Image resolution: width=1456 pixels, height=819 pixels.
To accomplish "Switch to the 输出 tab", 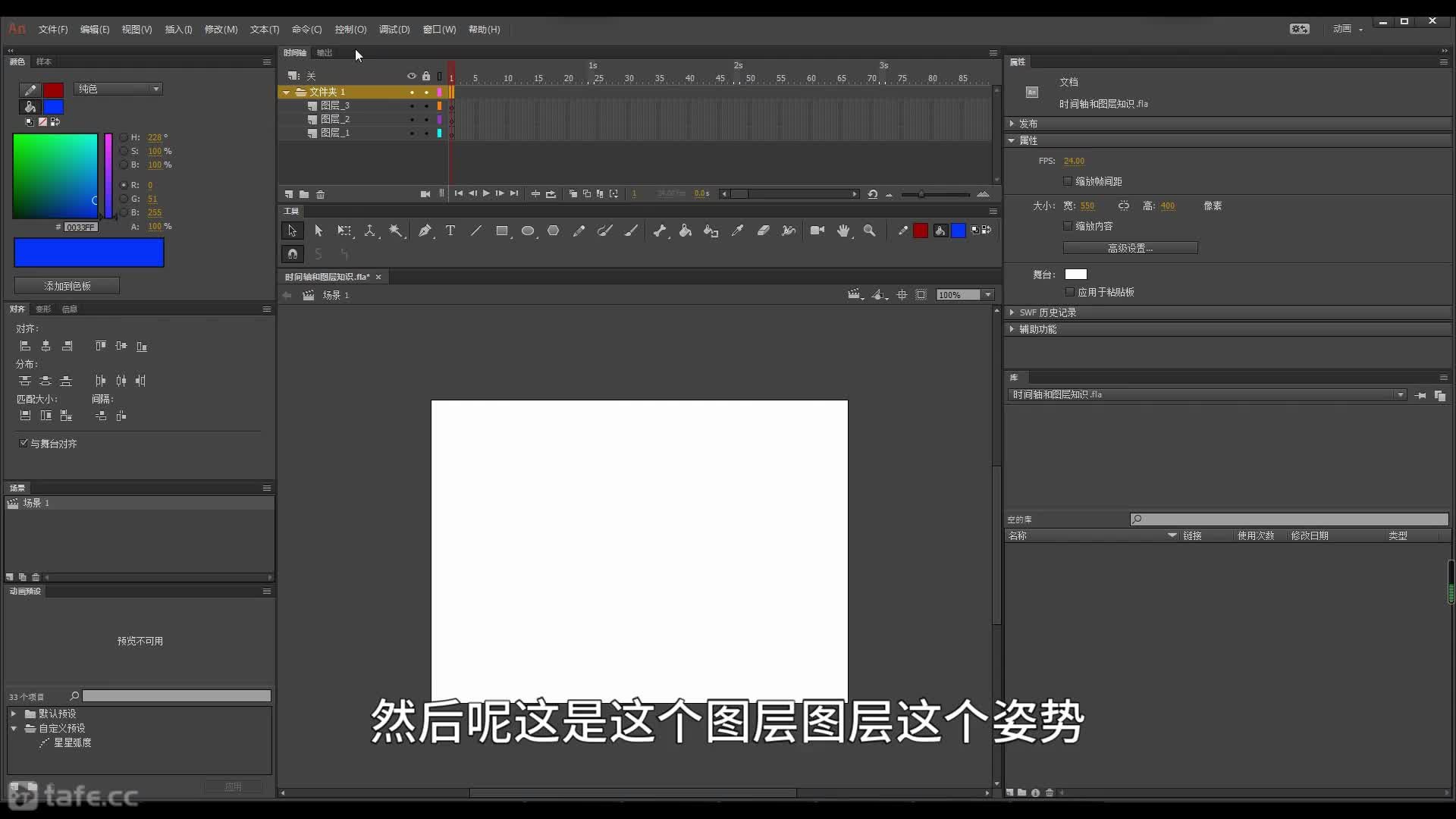I will click(x=325, y=52).
